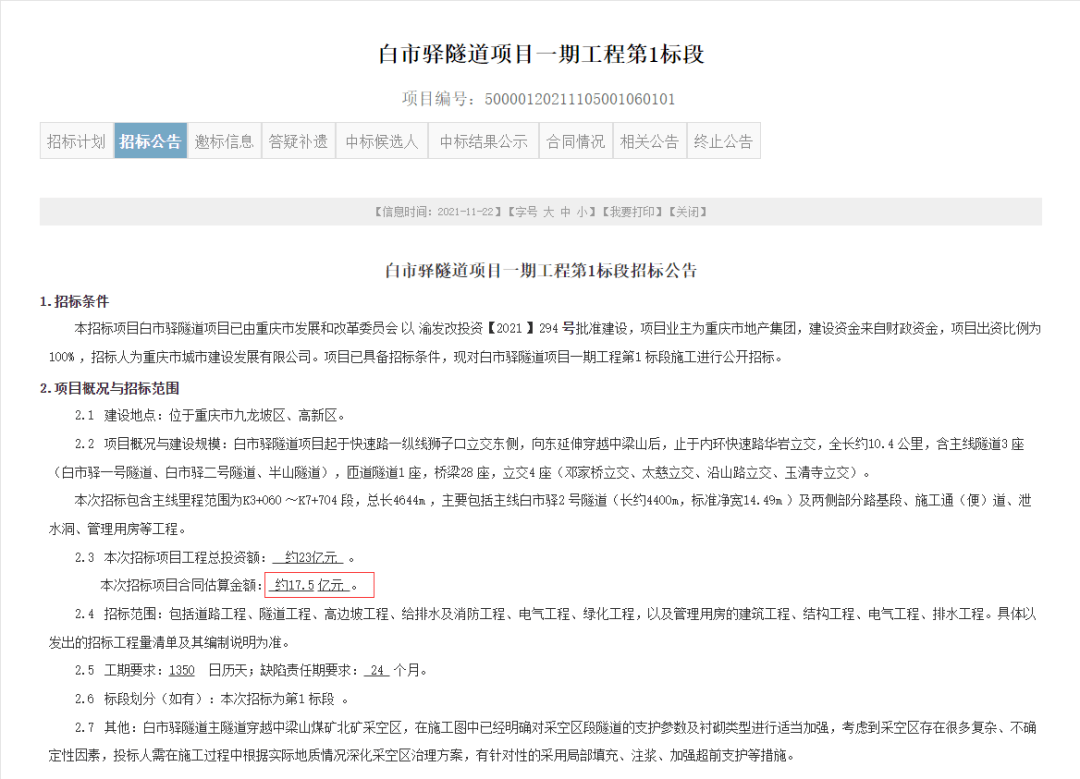Image resolution: width=1080 pixels, height=779 pixels.
Task: Click the underlined 1350 construction period value
Action: pyautogui.click(x=182, y=670)
